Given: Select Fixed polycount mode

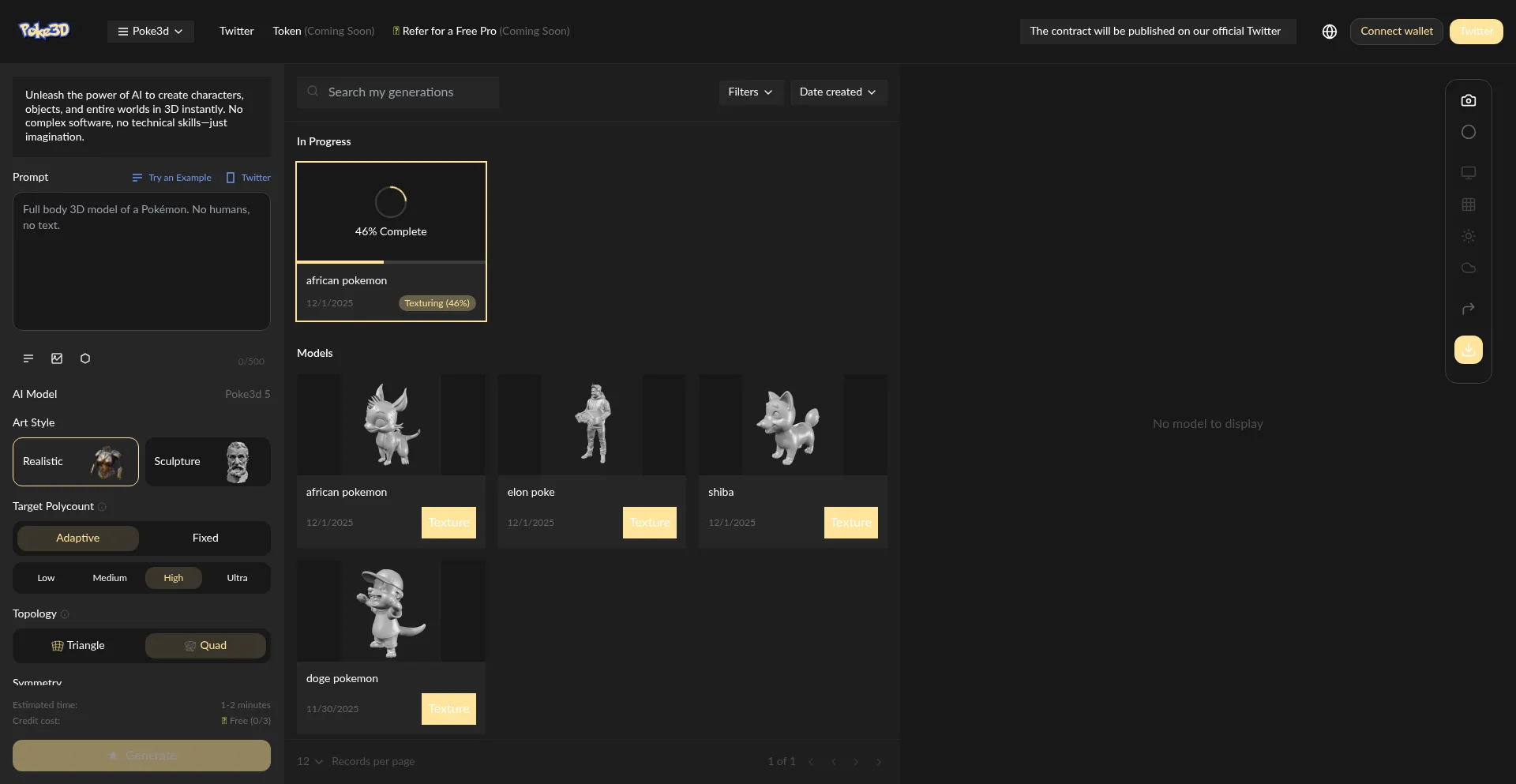Looking at the screenshot, I should [205, 538].
